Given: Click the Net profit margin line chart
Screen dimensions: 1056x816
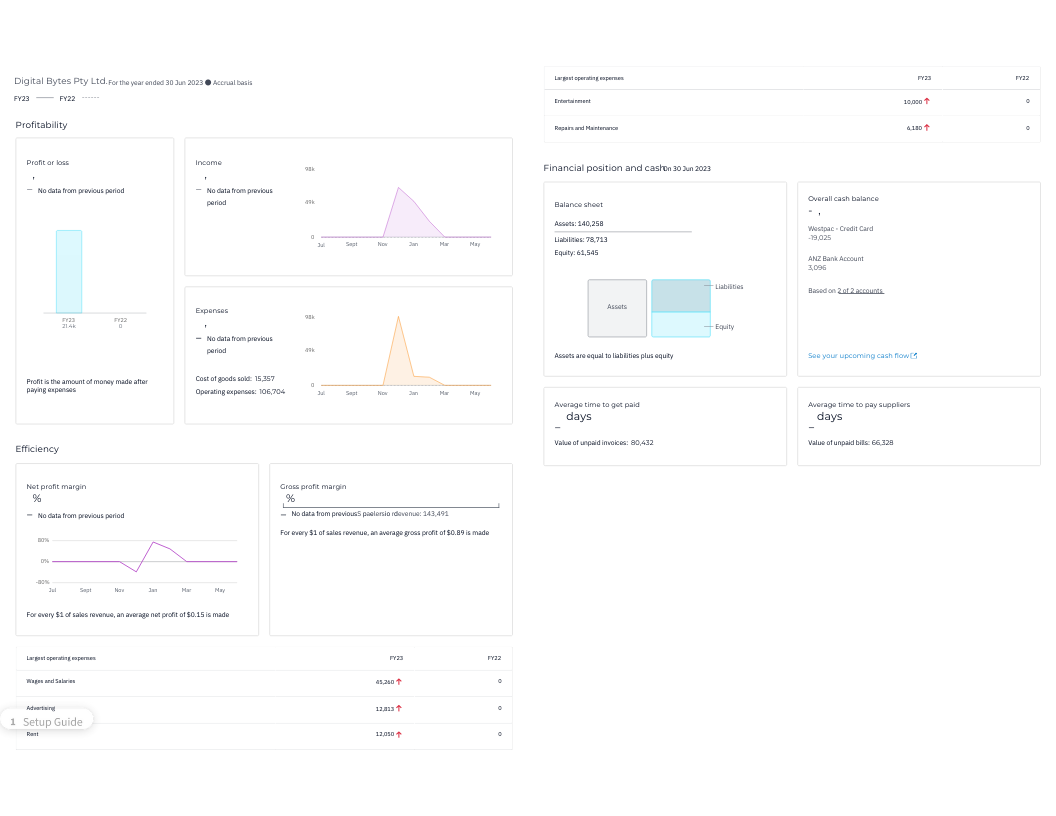Looking at the screenshot, I should pos(144,561).
